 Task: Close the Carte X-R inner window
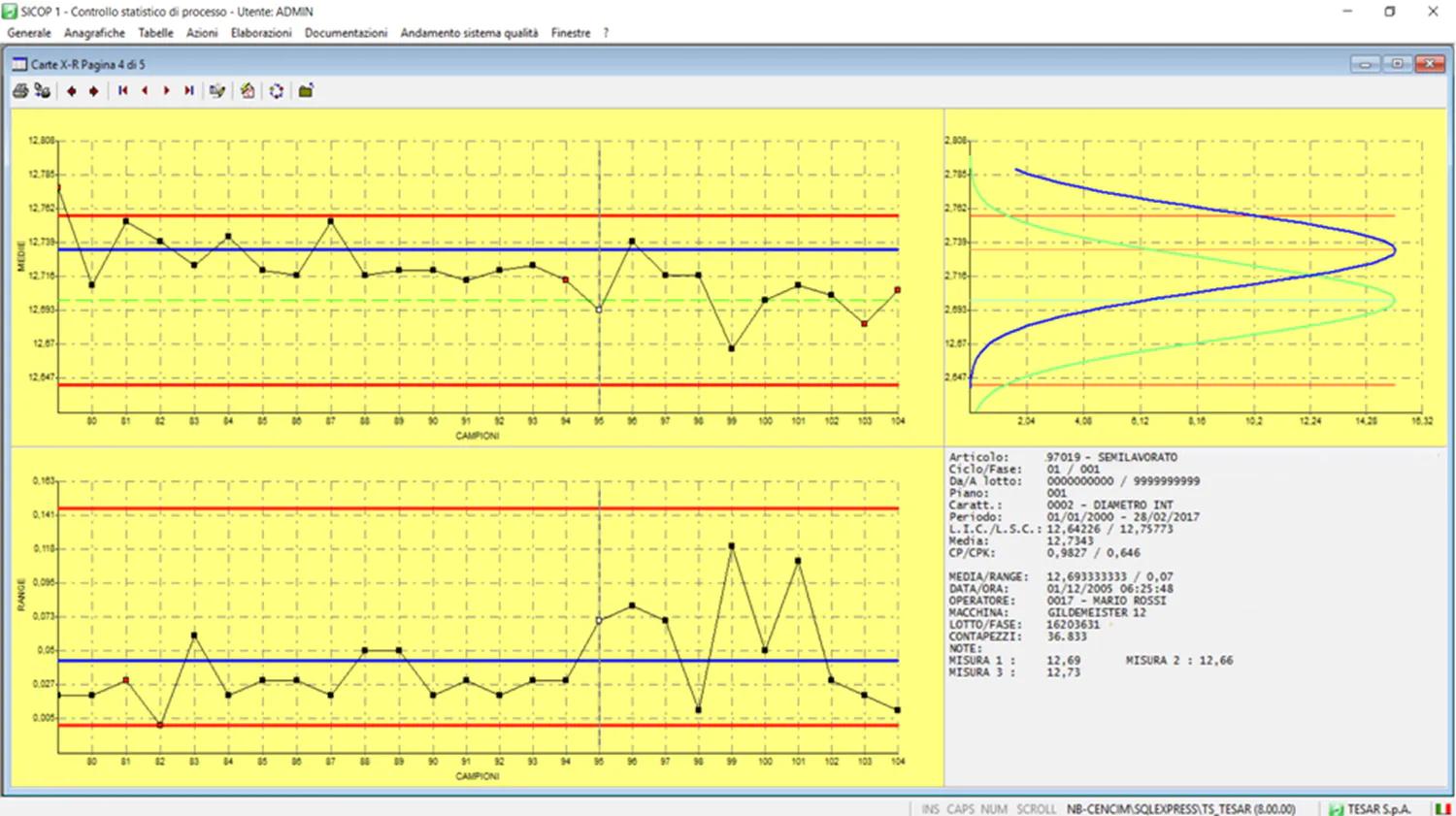click(x=1430, y=64)
